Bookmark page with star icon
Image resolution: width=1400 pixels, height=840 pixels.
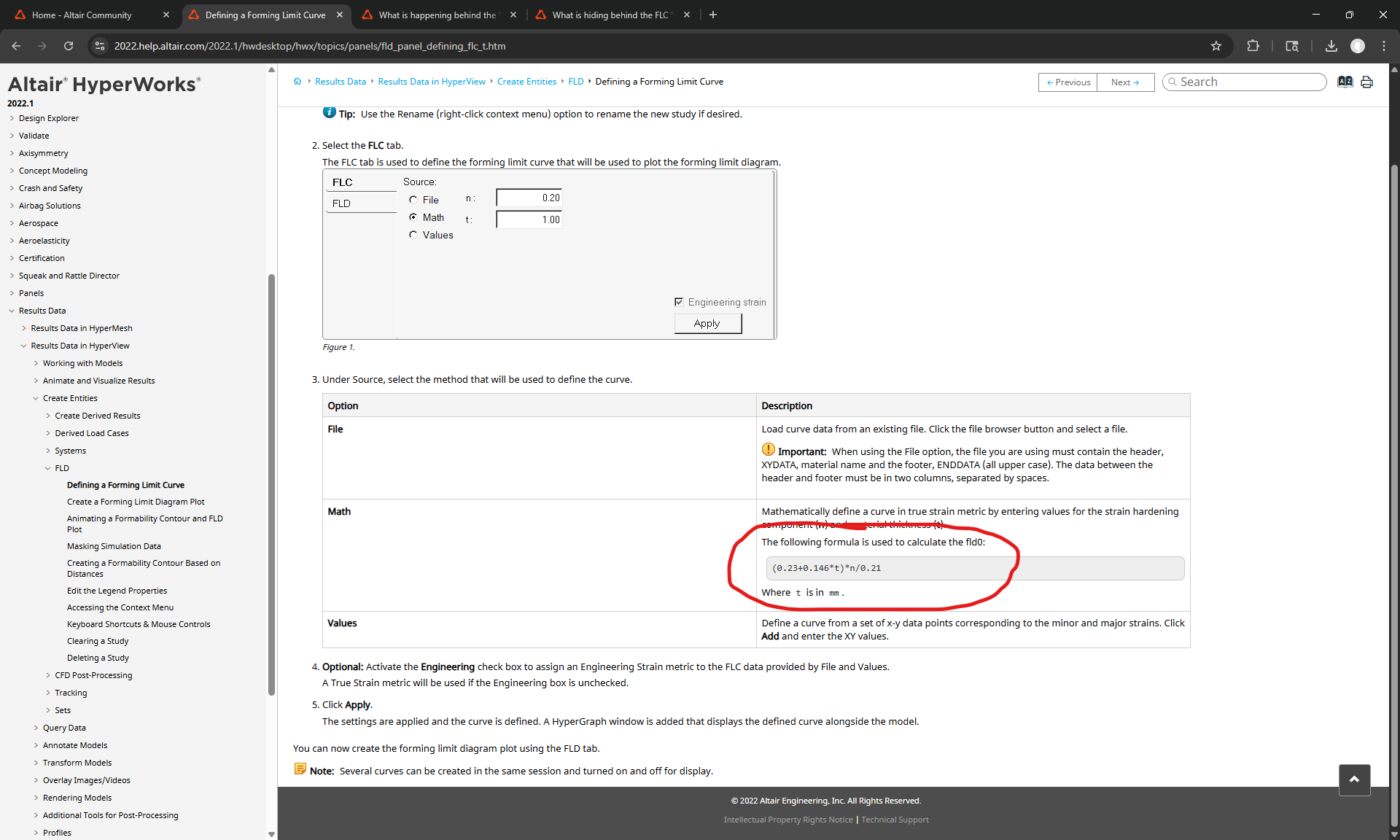[x=1216, y=46]
